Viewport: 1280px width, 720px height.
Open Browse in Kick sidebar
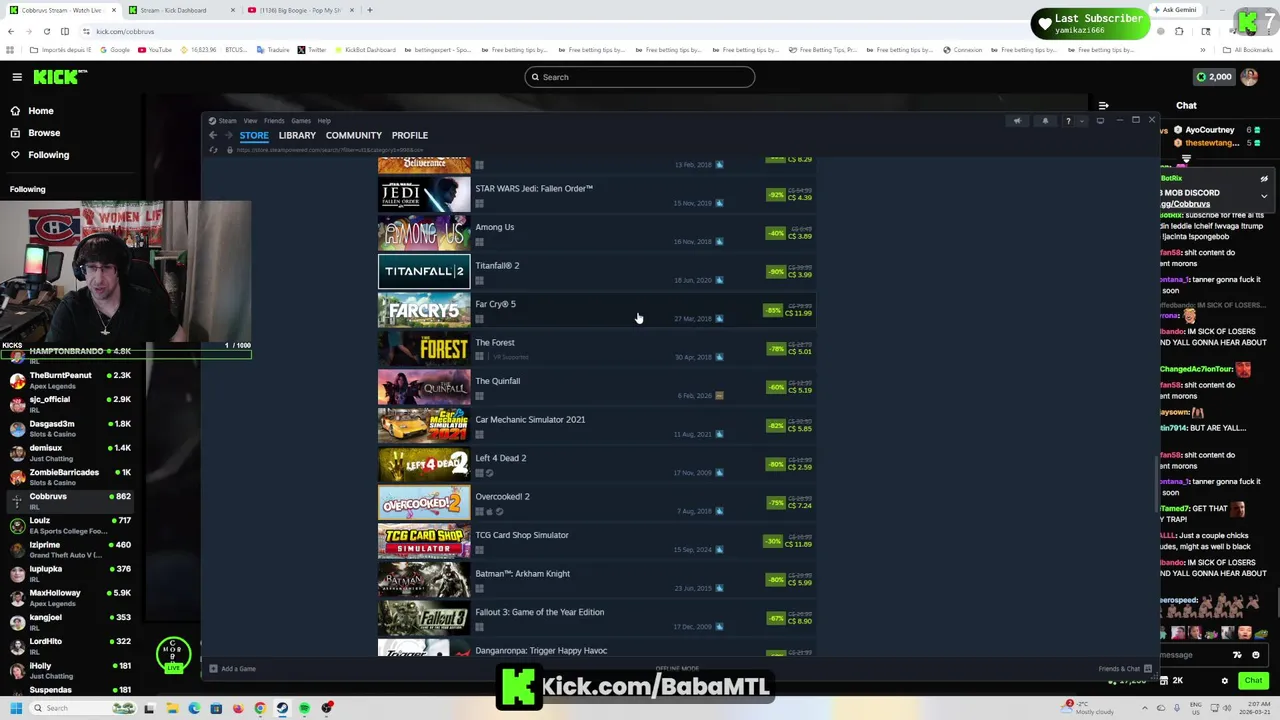tap(44, 133)
